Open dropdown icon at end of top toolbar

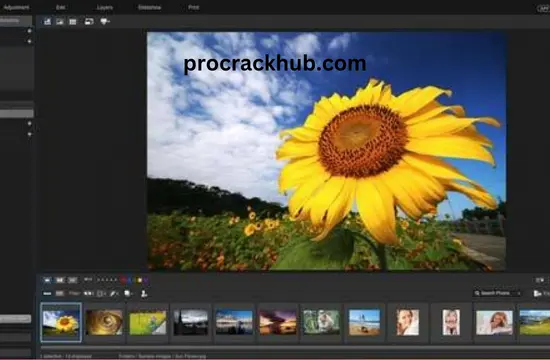point(105,22)
